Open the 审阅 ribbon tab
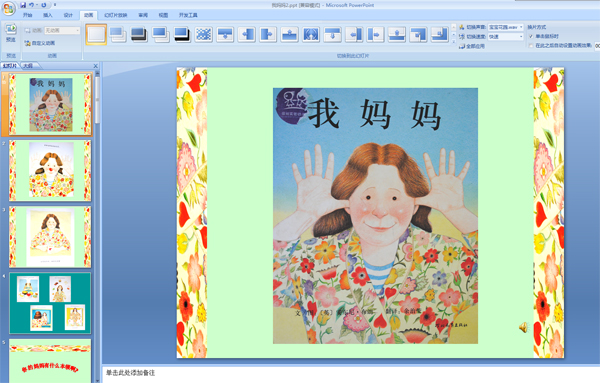 tap(143, 15)
